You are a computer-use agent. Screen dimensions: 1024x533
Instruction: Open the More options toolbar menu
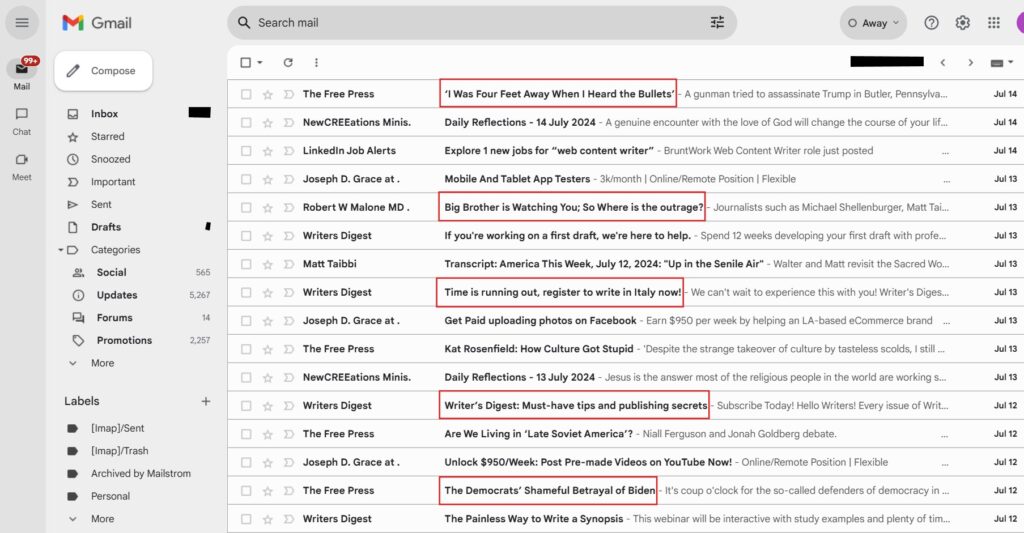click(x=316, y=63)
